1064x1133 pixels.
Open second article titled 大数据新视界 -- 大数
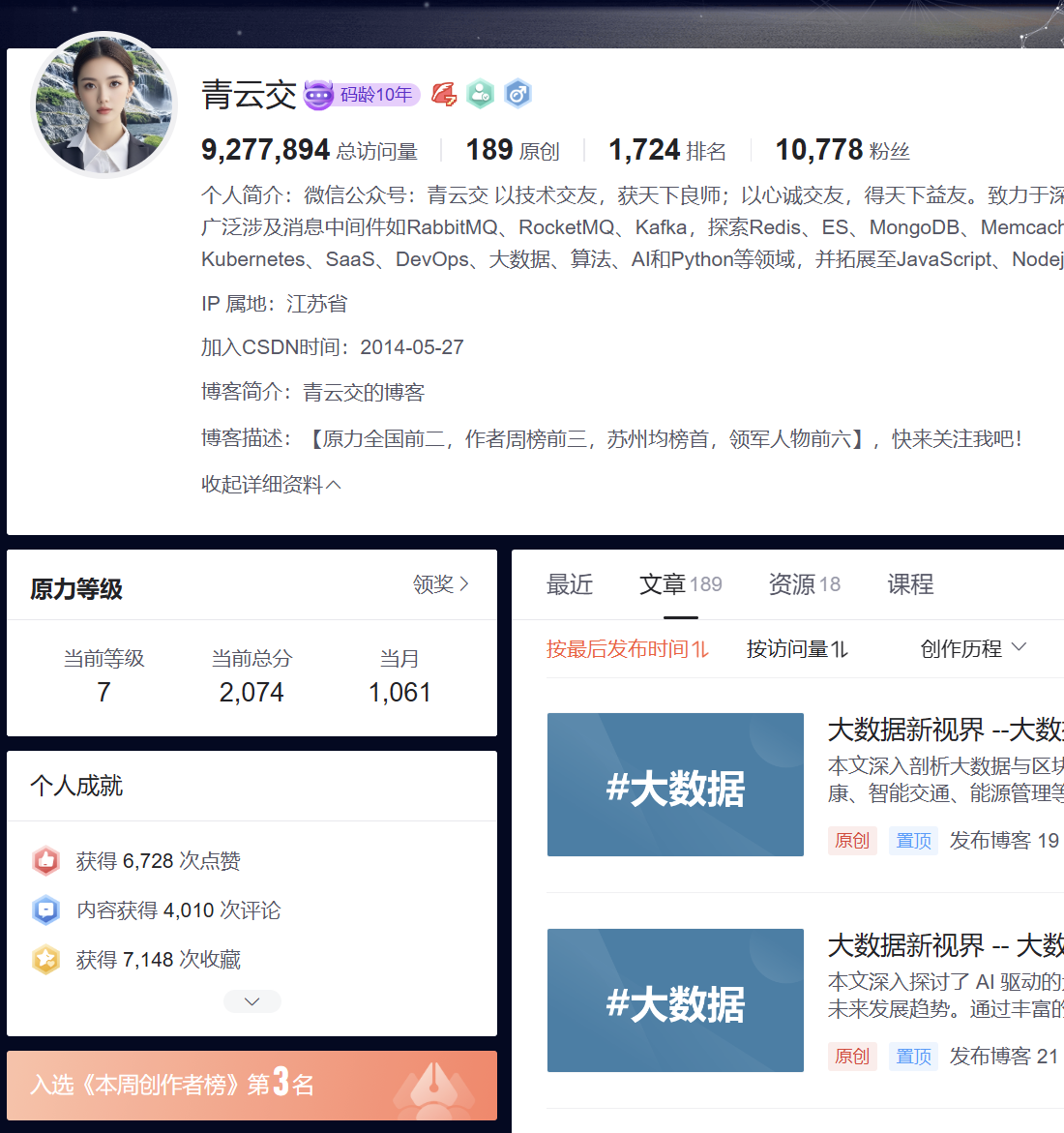(946, 945)
